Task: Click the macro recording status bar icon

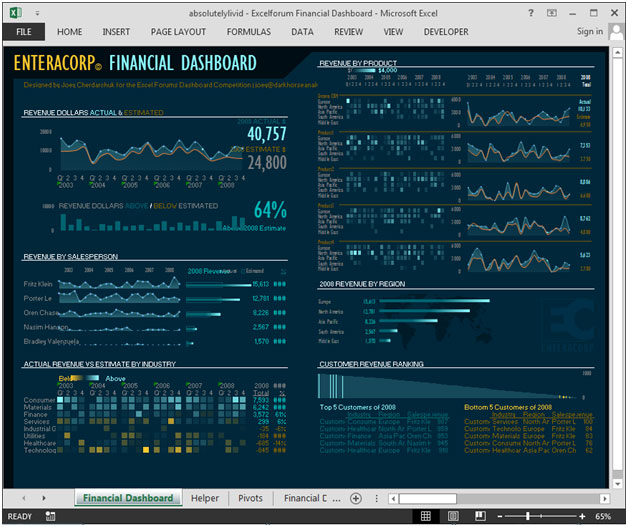Action: (50, 516)
